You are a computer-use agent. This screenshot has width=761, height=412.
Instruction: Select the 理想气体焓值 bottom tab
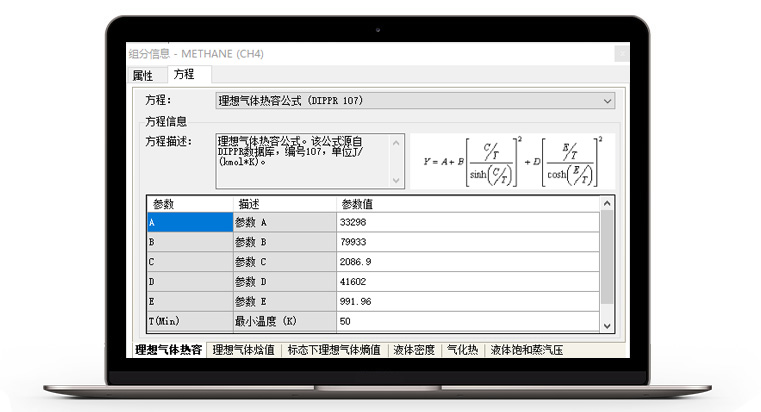tap(243, 350)
